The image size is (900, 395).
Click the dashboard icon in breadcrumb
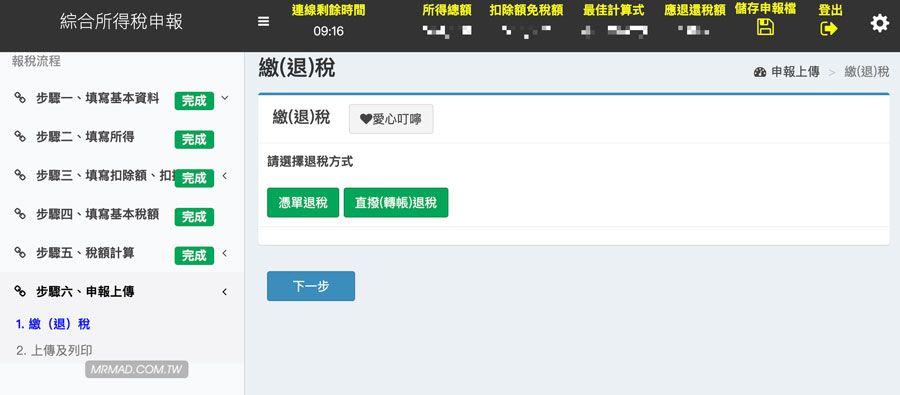760,72
